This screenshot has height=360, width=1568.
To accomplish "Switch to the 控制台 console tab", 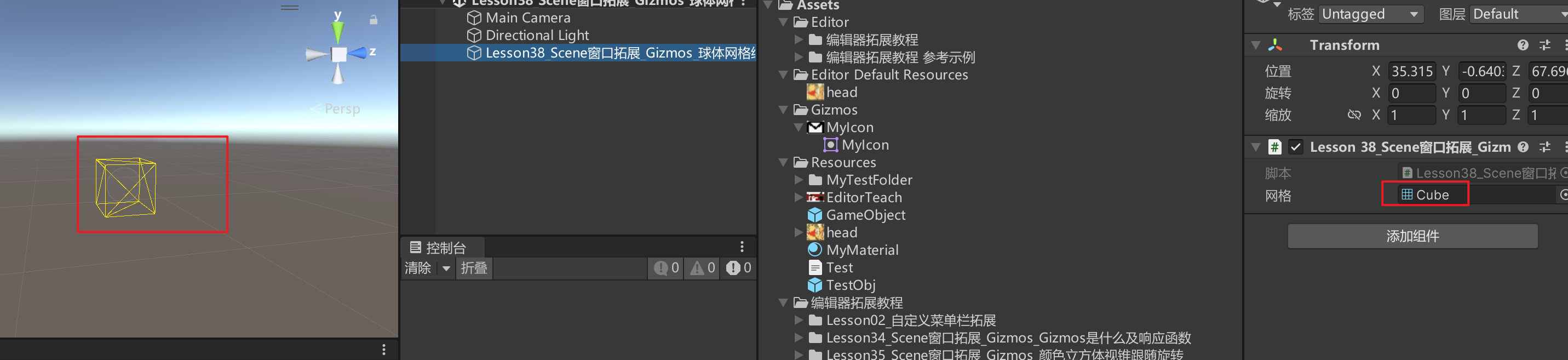I will [x=438, y=247].
